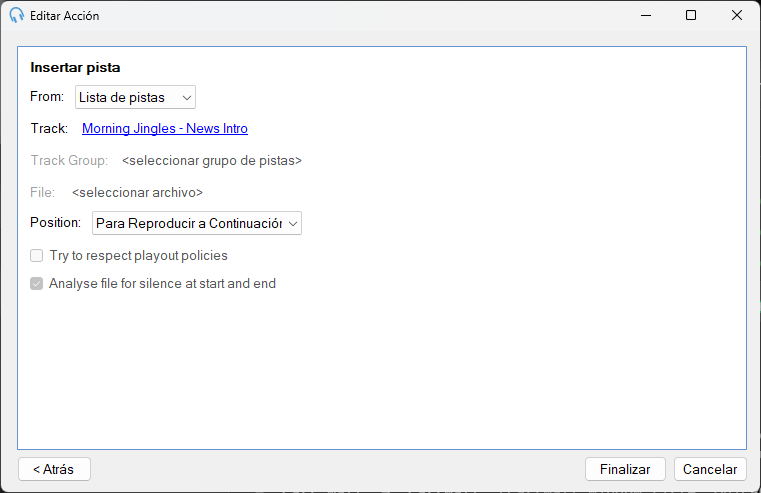
Task: Dismiss the dialog with Cancelar
Action: tap(710, 469)
